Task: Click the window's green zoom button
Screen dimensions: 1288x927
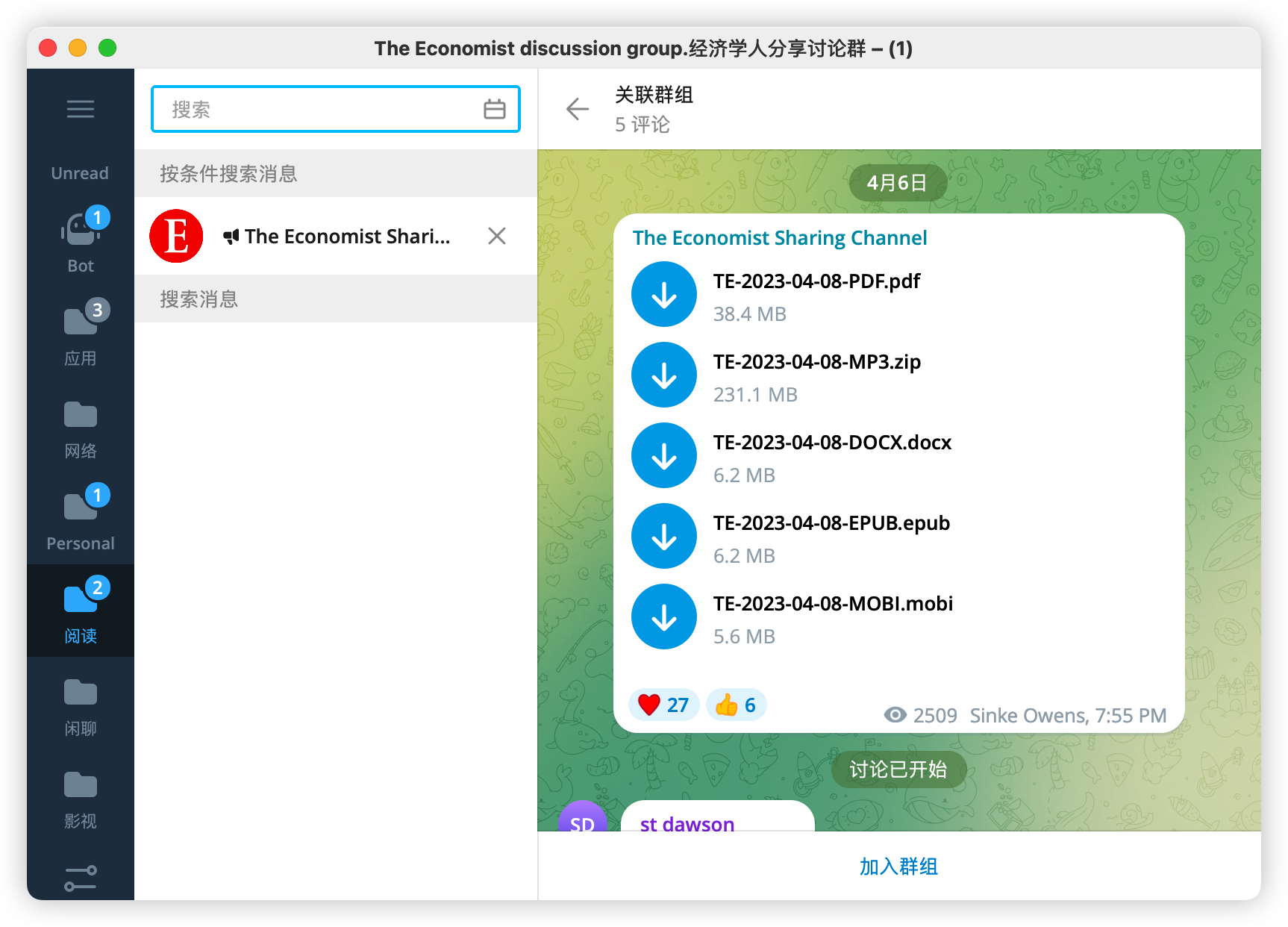Action: click(107, 48)
